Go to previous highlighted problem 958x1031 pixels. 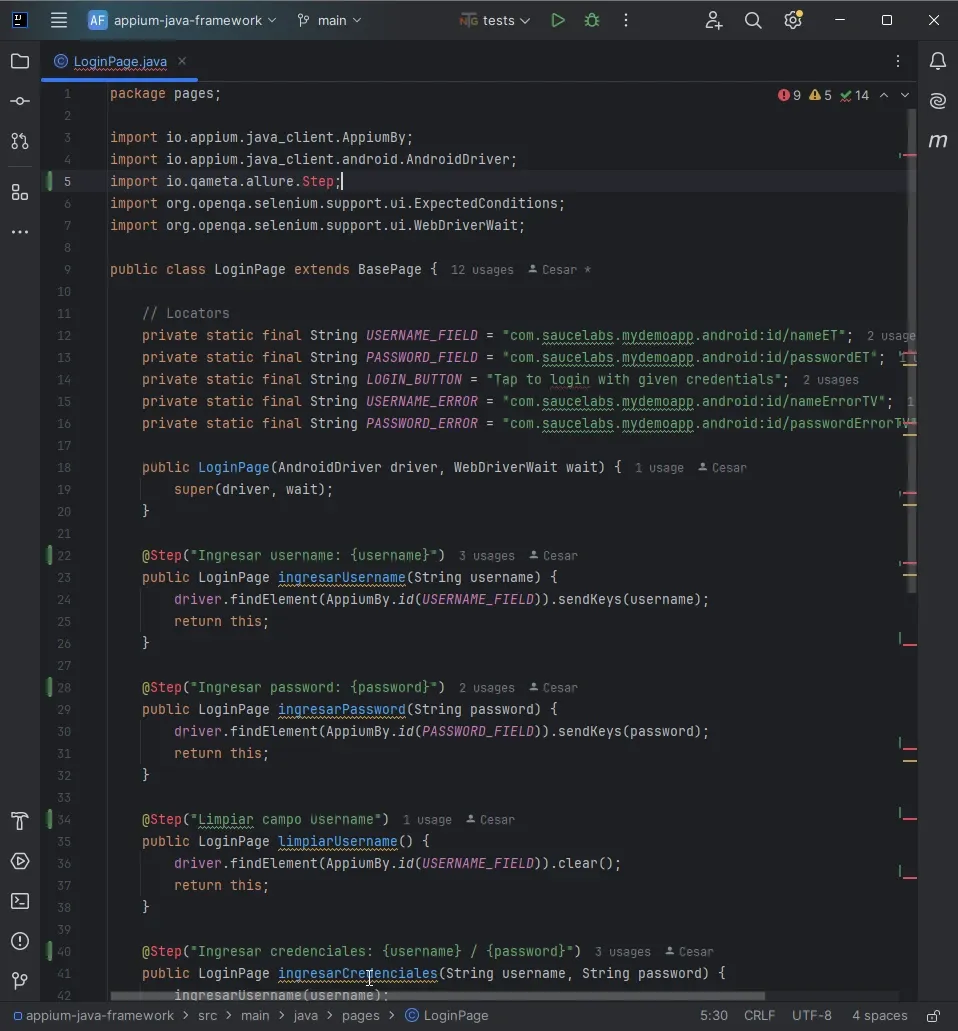coord(884,95)
